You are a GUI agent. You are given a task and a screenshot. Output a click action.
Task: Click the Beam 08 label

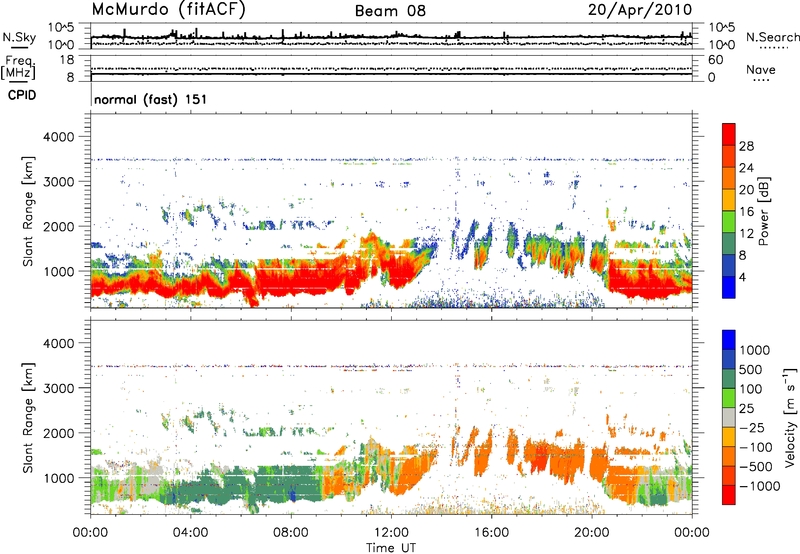point(390,11)
